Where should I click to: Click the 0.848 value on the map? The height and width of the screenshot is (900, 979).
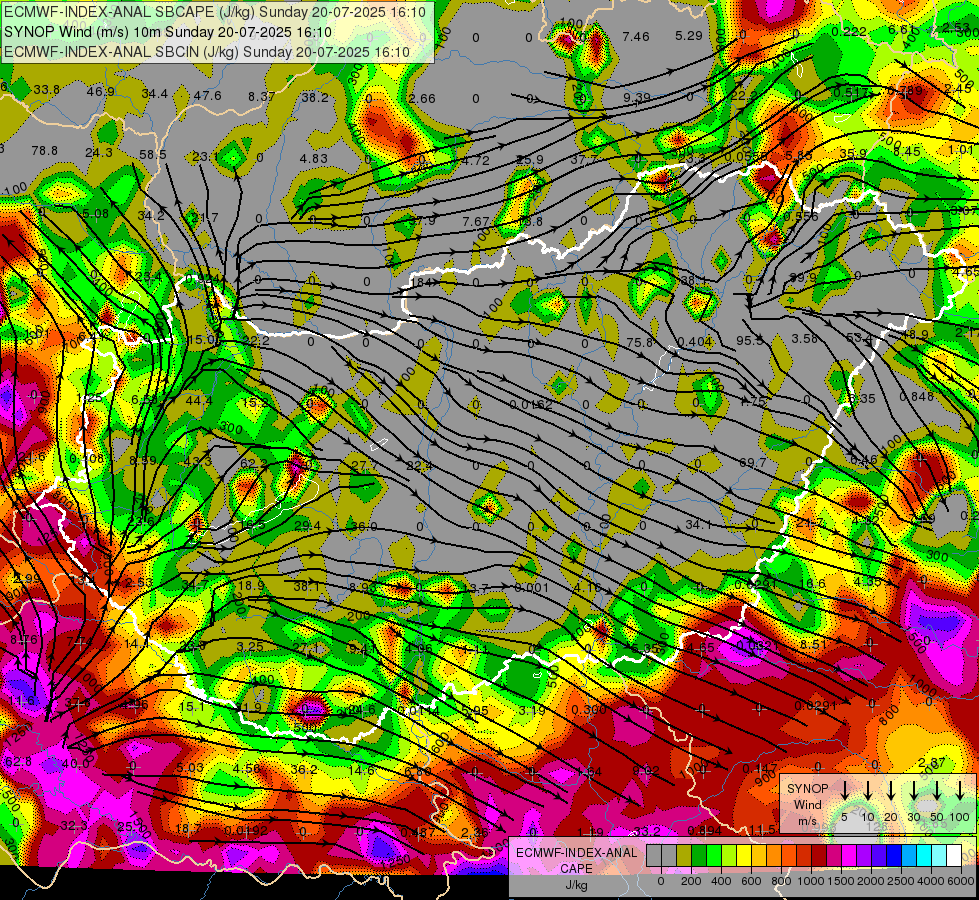point(917,396)
